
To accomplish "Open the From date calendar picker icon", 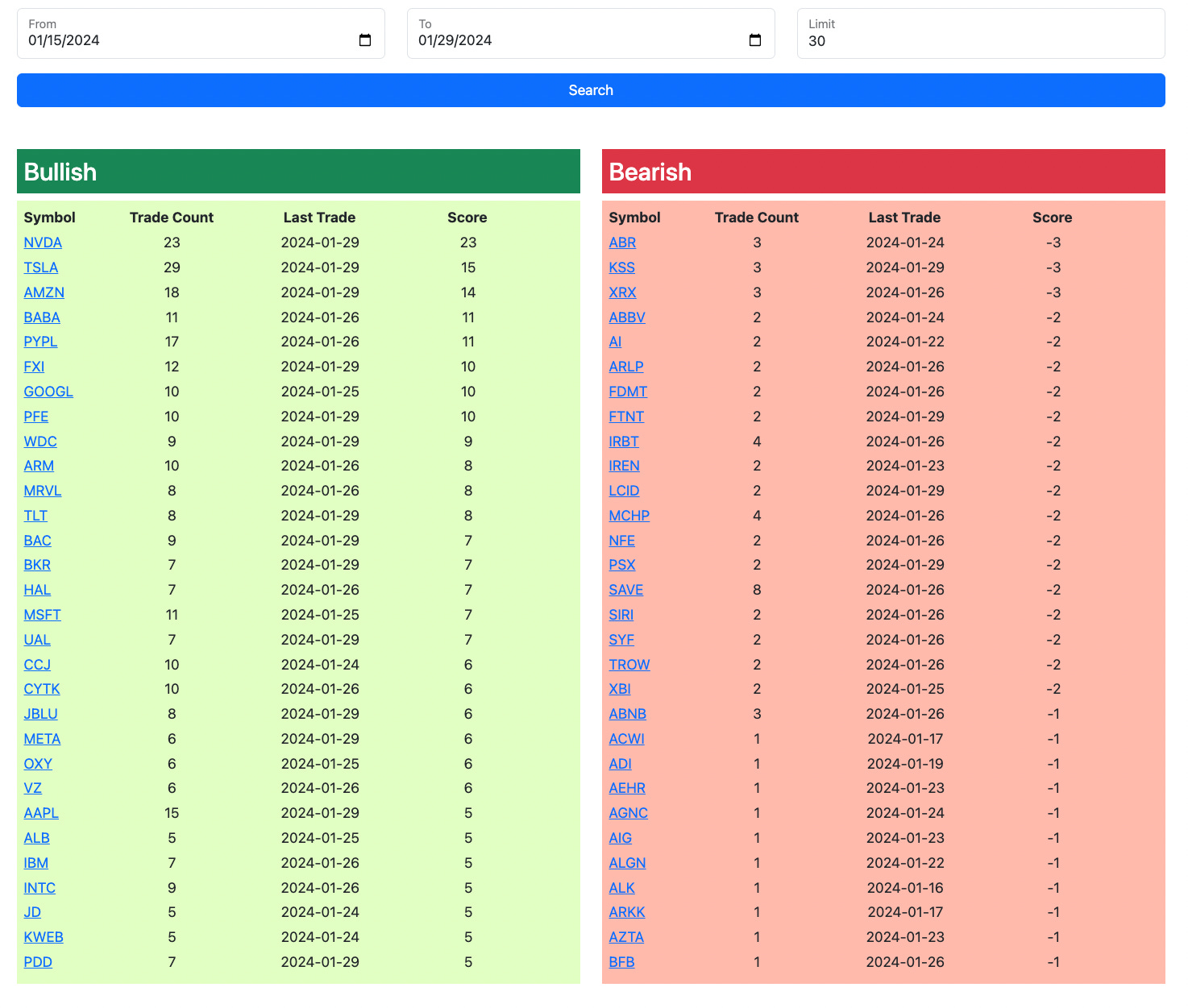I will pyautogui.click(x=365, y=40).
